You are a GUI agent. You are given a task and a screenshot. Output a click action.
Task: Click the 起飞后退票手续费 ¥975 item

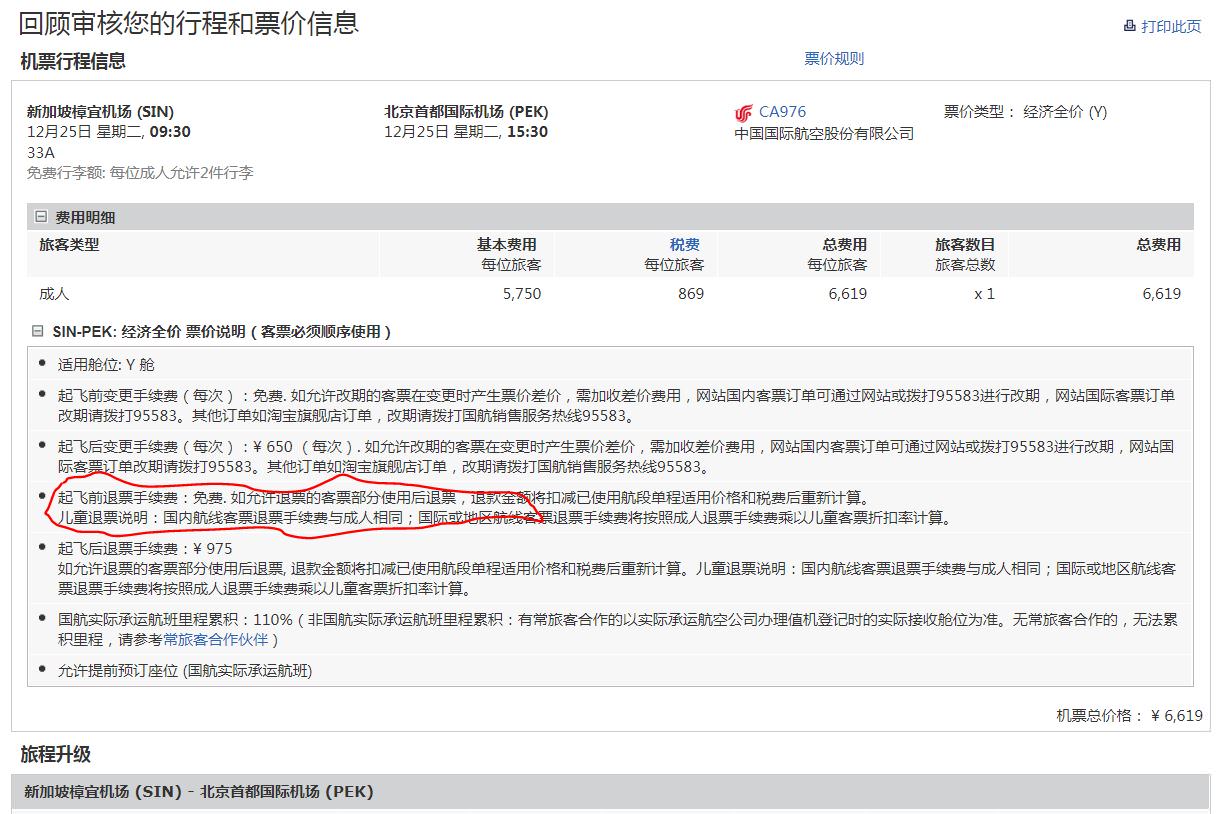coord(145,548)
